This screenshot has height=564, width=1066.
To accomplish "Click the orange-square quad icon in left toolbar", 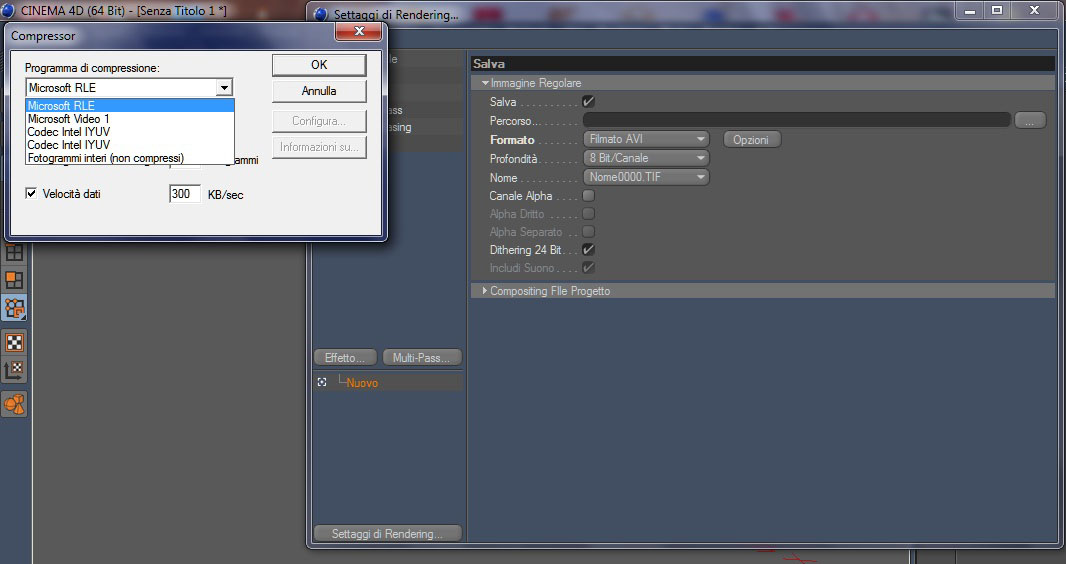I will pyautogui.click(x=14, y=279).
